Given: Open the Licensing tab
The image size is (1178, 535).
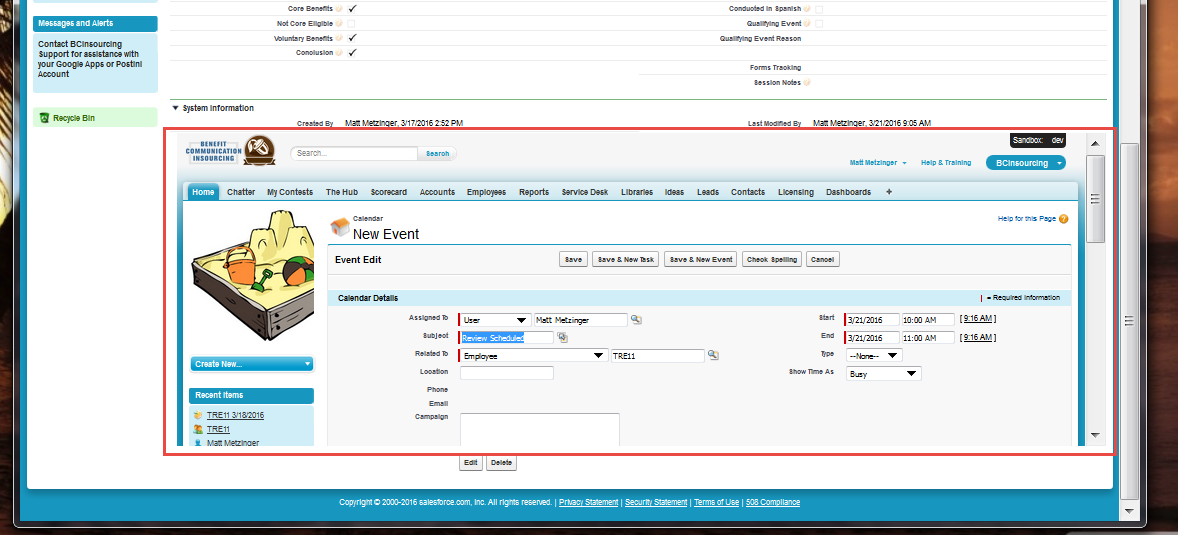Looking at the screenshot, I should pos(796,192).
